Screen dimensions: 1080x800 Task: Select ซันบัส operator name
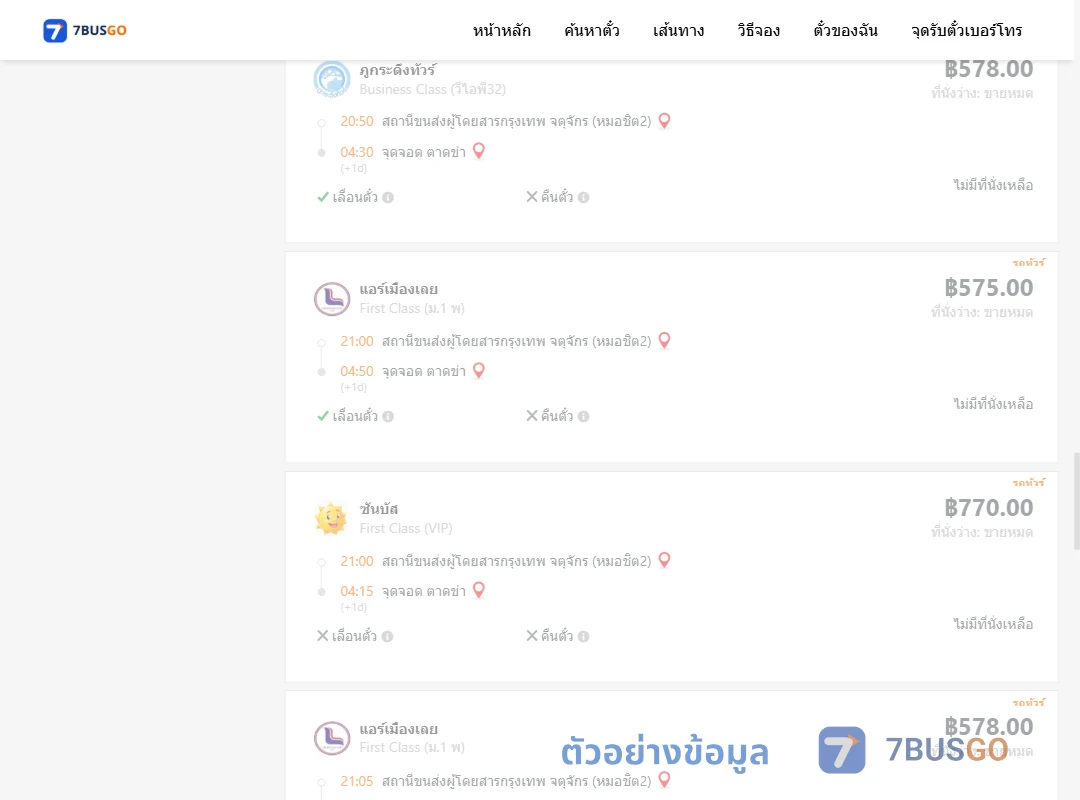[379, 509]
